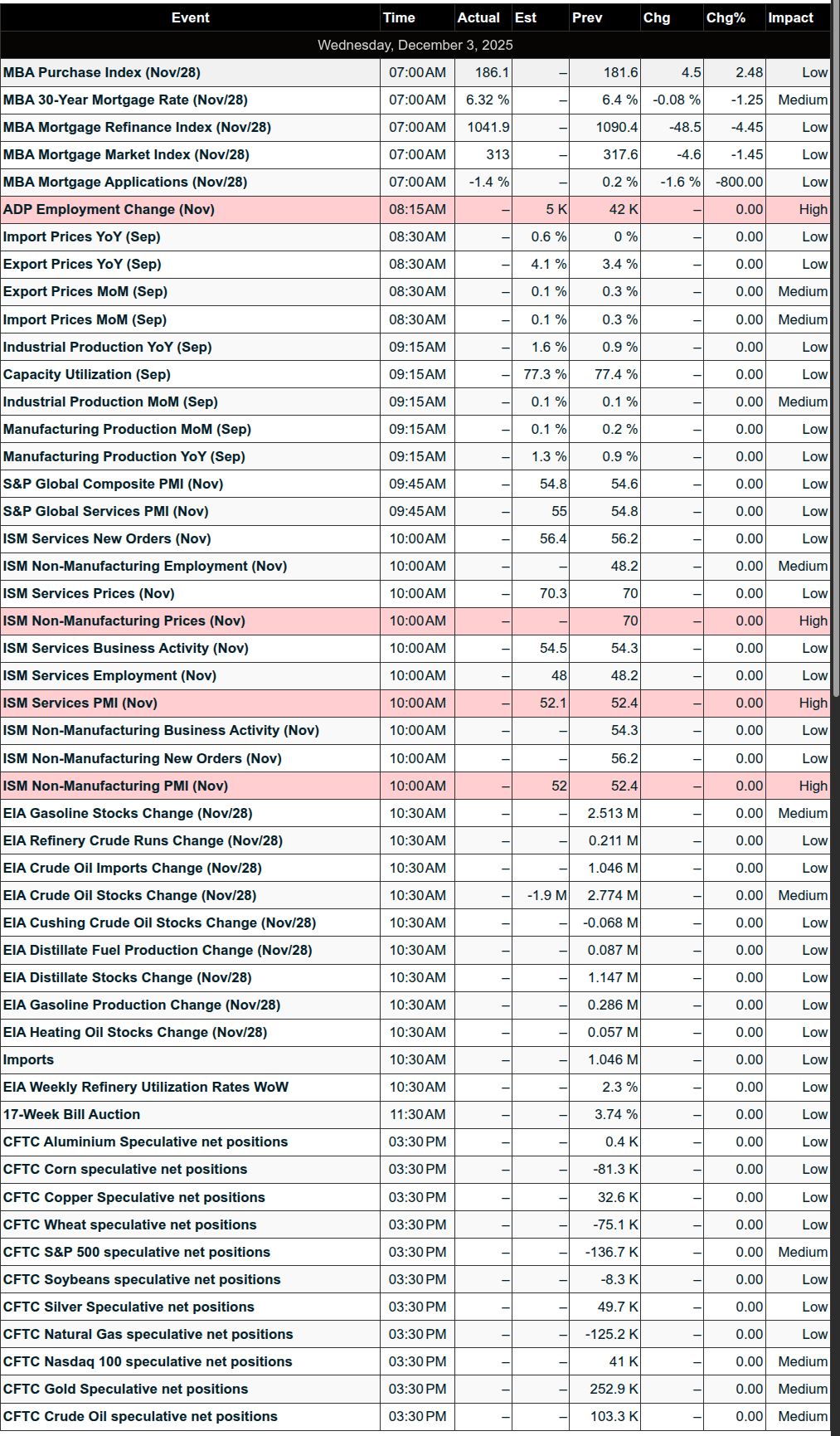Click Capacity Utilization (Sep) event name
The width and height of the screenshot is (840, 1436).
[86, 375]
